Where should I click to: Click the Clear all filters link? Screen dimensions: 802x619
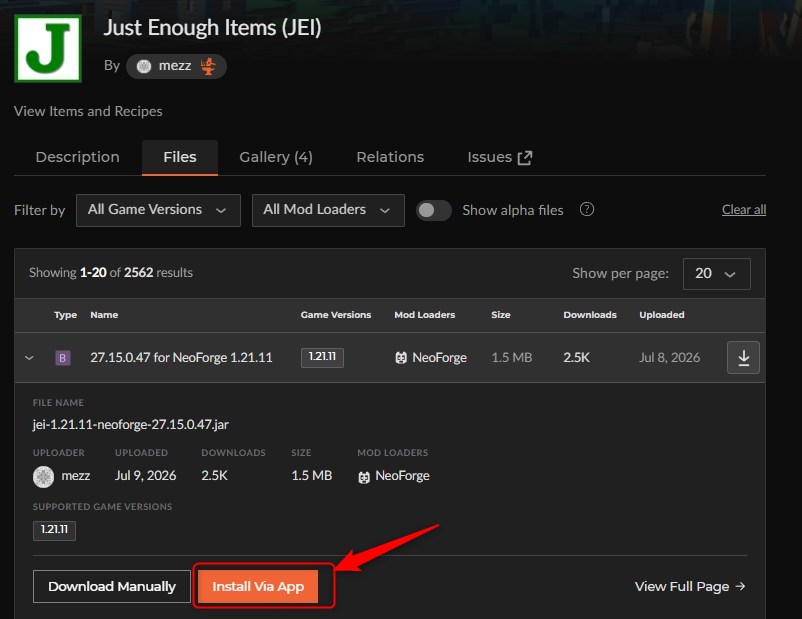coord(744,210)
